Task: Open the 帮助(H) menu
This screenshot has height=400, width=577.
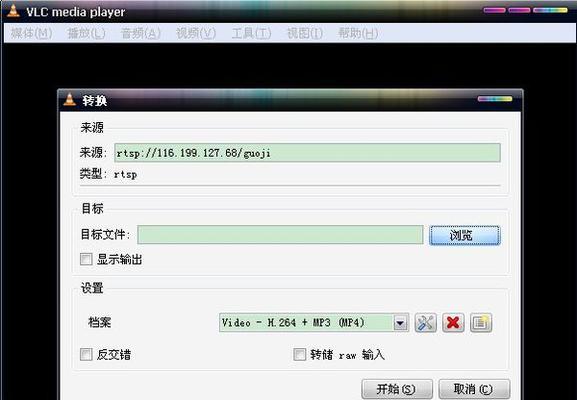Action: click(358, 33)
